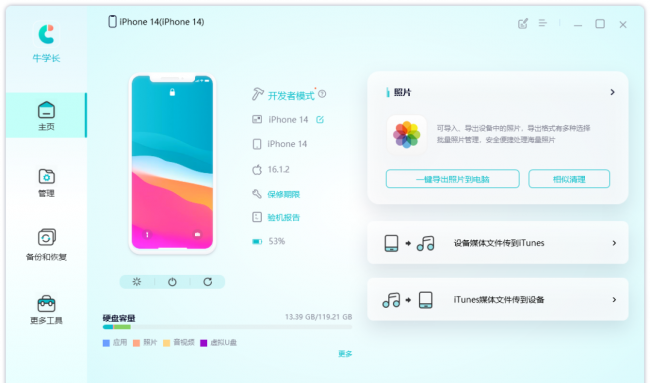
Task: Open the 备份和恢复 backup and restore tab
Action: (46, 245)
